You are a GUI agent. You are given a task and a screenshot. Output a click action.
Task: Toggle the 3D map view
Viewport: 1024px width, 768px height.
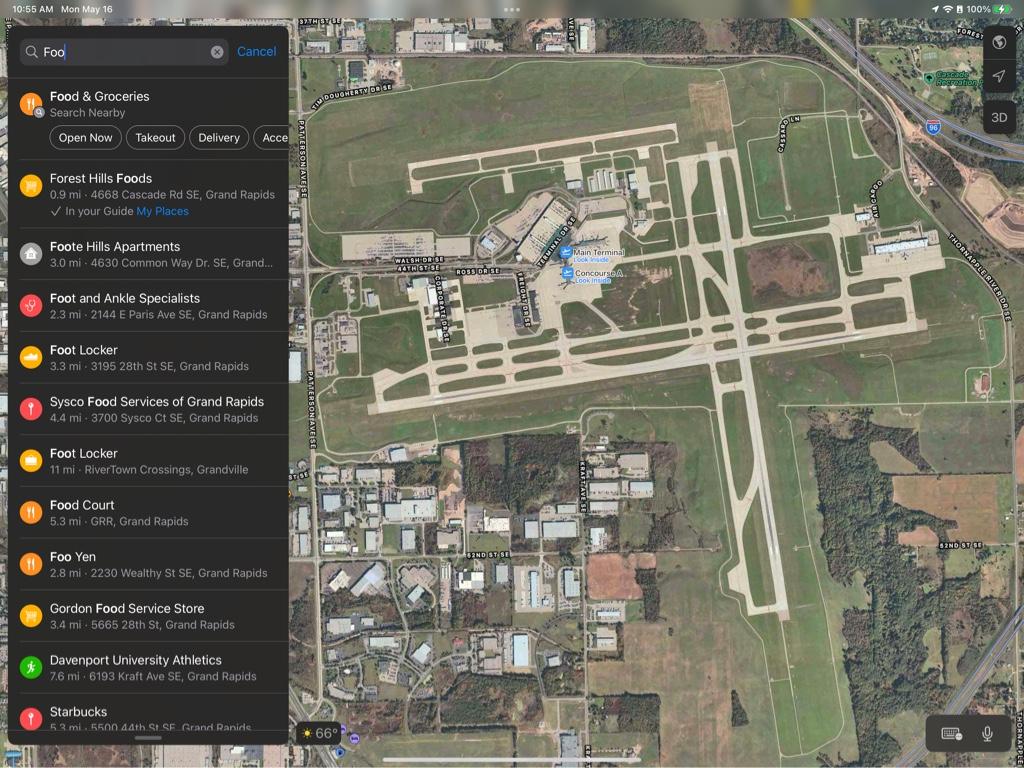999,118
